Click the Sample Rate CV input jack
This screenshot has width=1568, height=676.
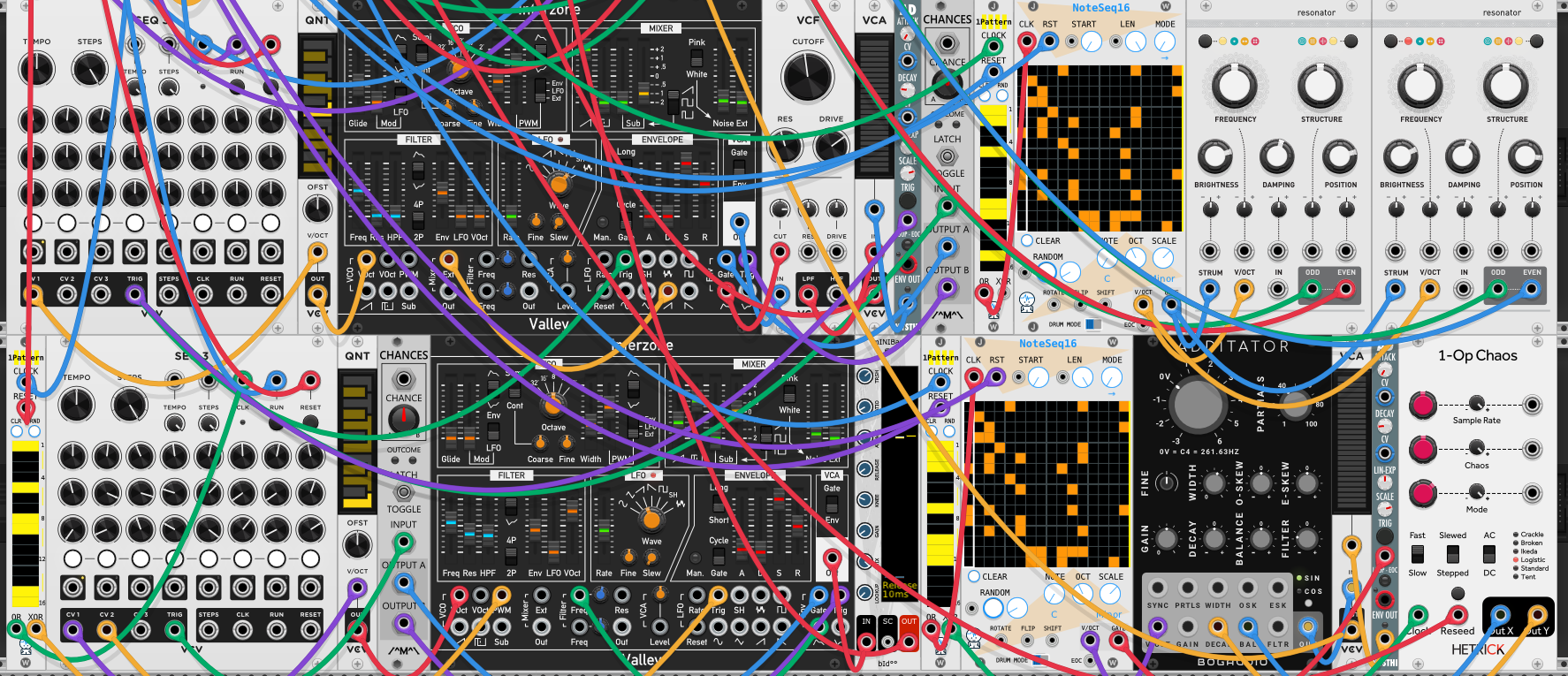click(1533, 405)
